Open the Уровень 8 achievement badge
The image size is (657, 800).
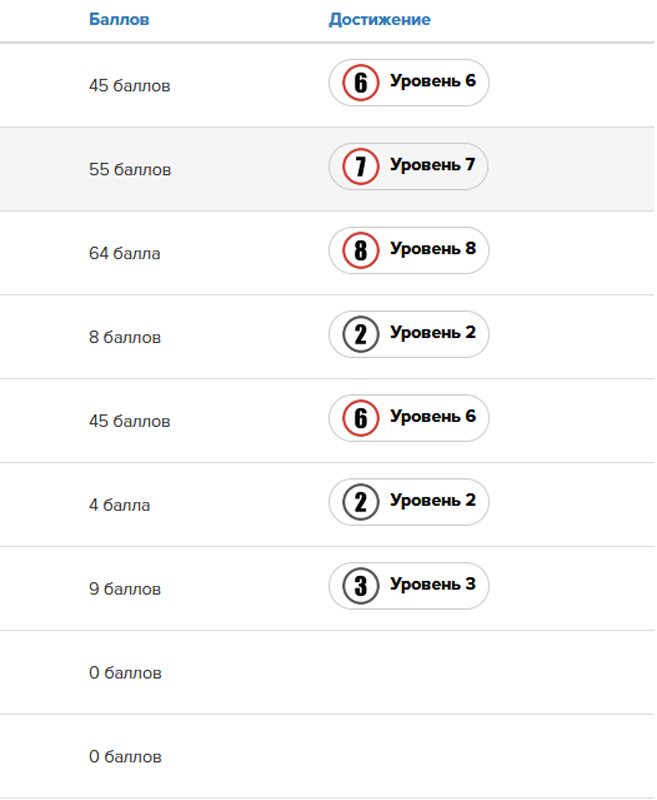click(x=409, y=250)
